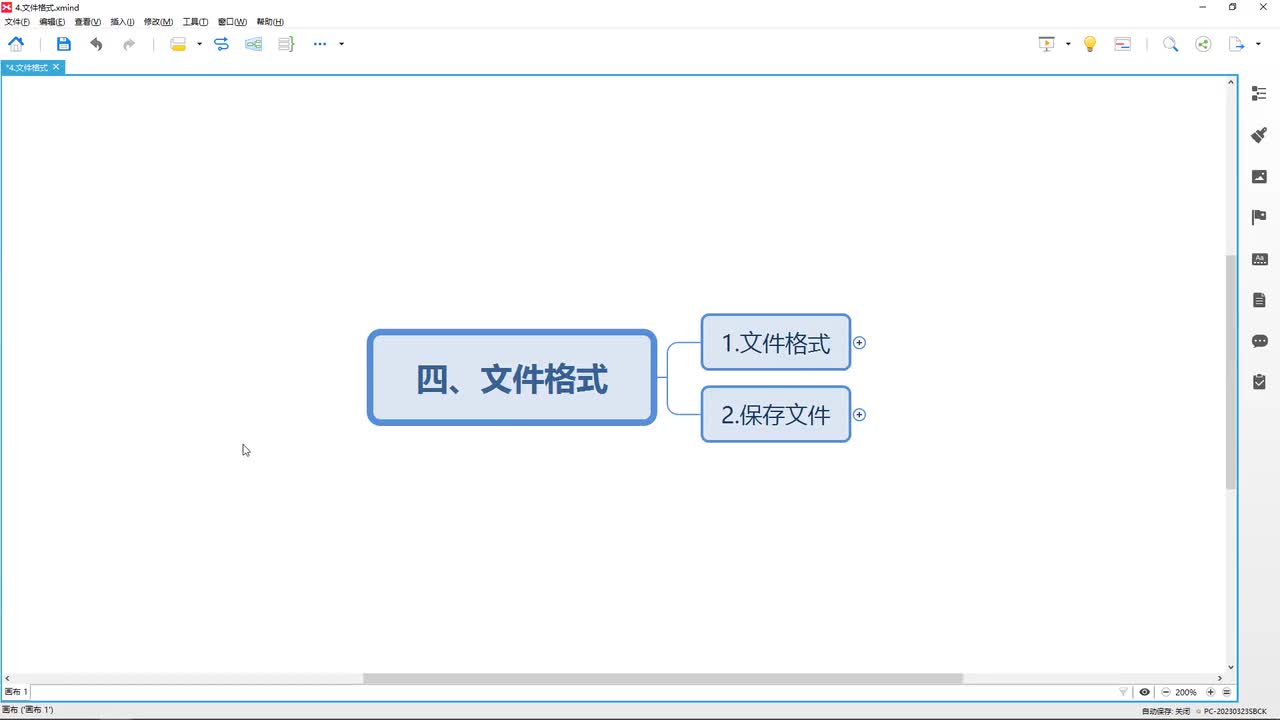This screenshot has height=720, width=1280.
Task: Click the 200% zoom level value
Action: pyautogui.click(x=1186, y=692)
